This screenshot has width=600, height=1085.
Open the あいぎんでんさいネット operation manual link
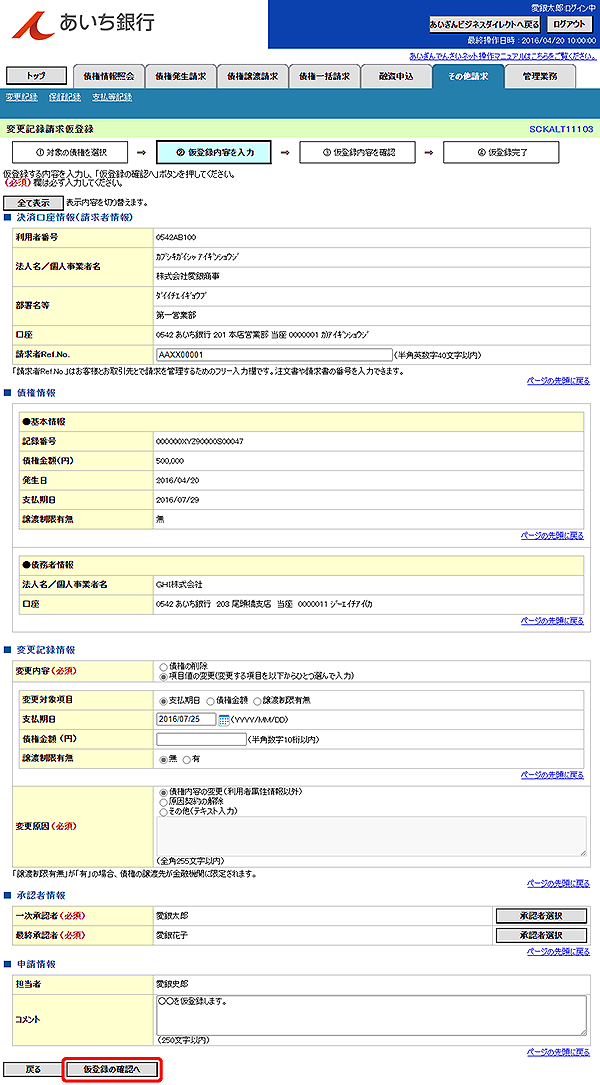503,55
